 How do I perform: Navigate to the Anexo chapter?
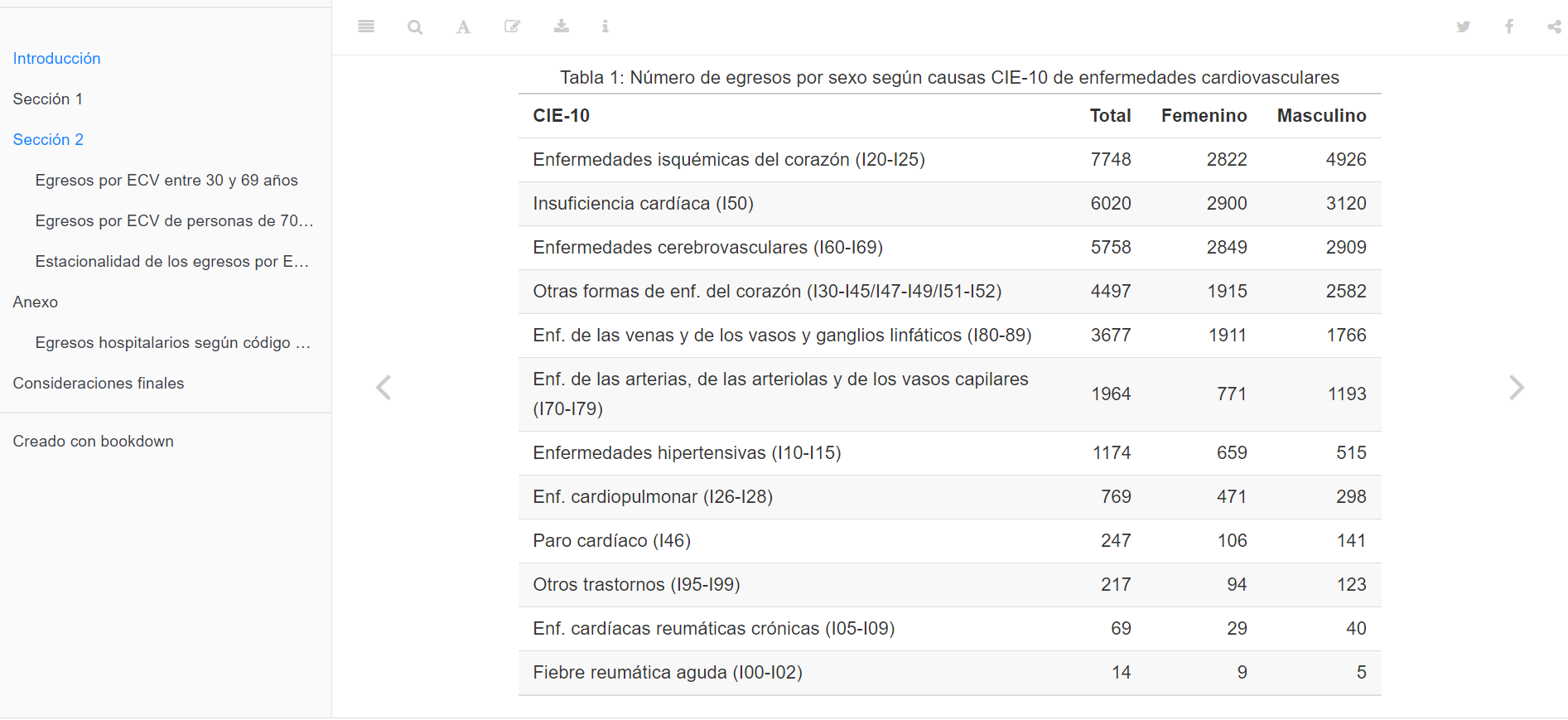pyautogui.click(x=36, y=302)
